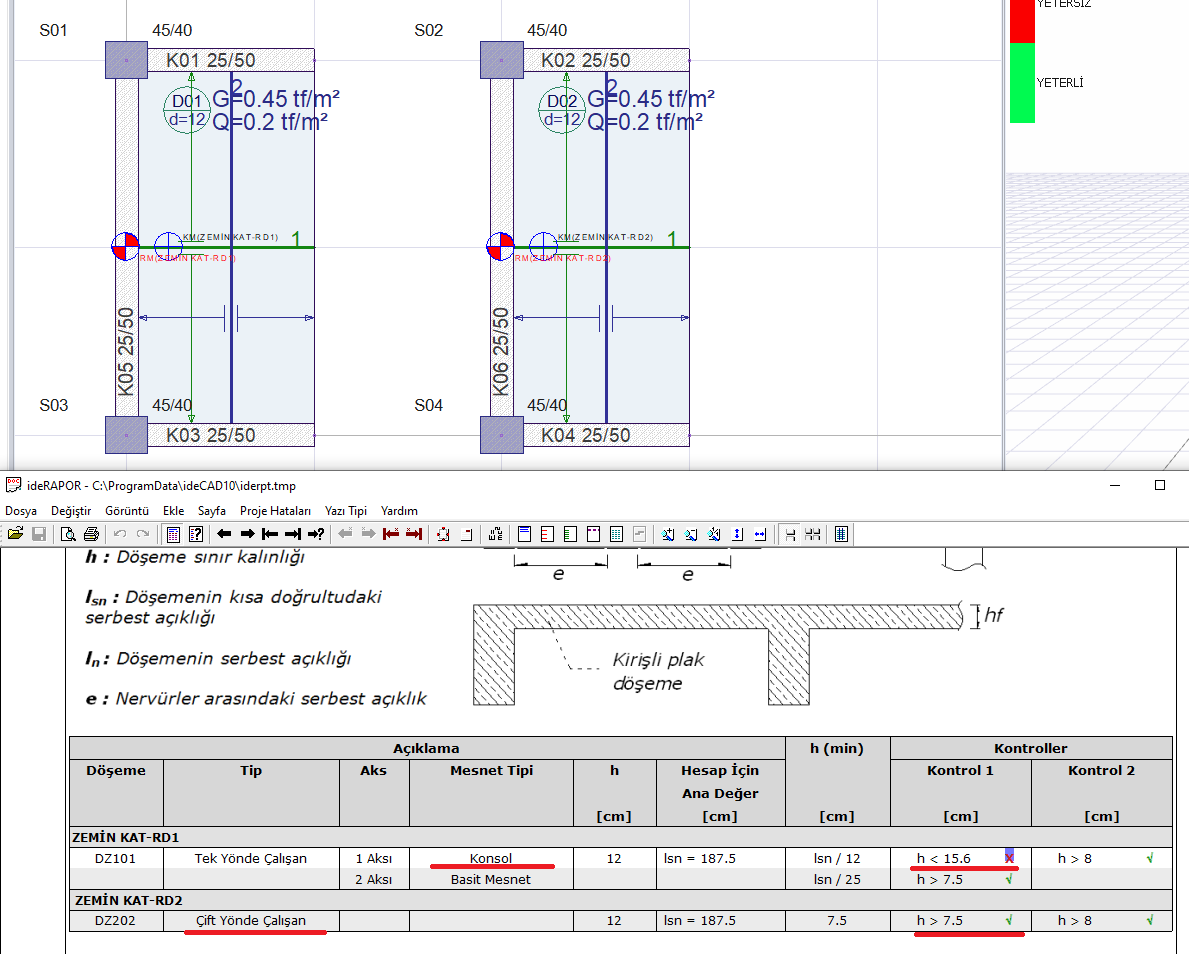The height and width of the screenshot is (954, 1189).
Task: Toggle single page view mode
Action: pos(790,534)
